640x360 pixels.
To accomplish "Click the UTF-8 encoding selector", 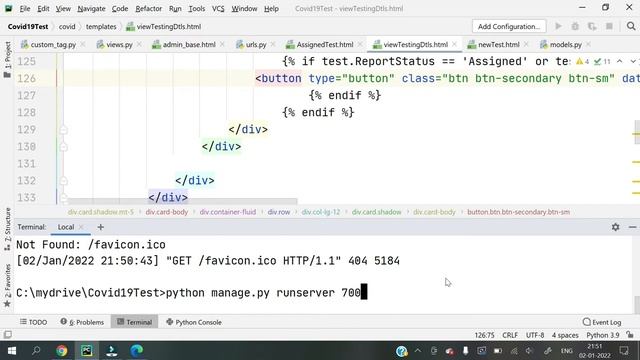I will (535, 335).
